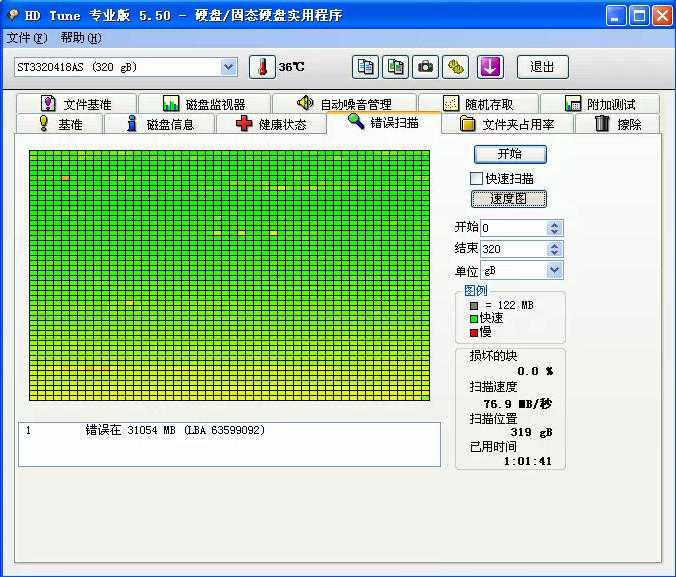
Task: Increase the 结束 value with up arrow
Action: [554, 245]
